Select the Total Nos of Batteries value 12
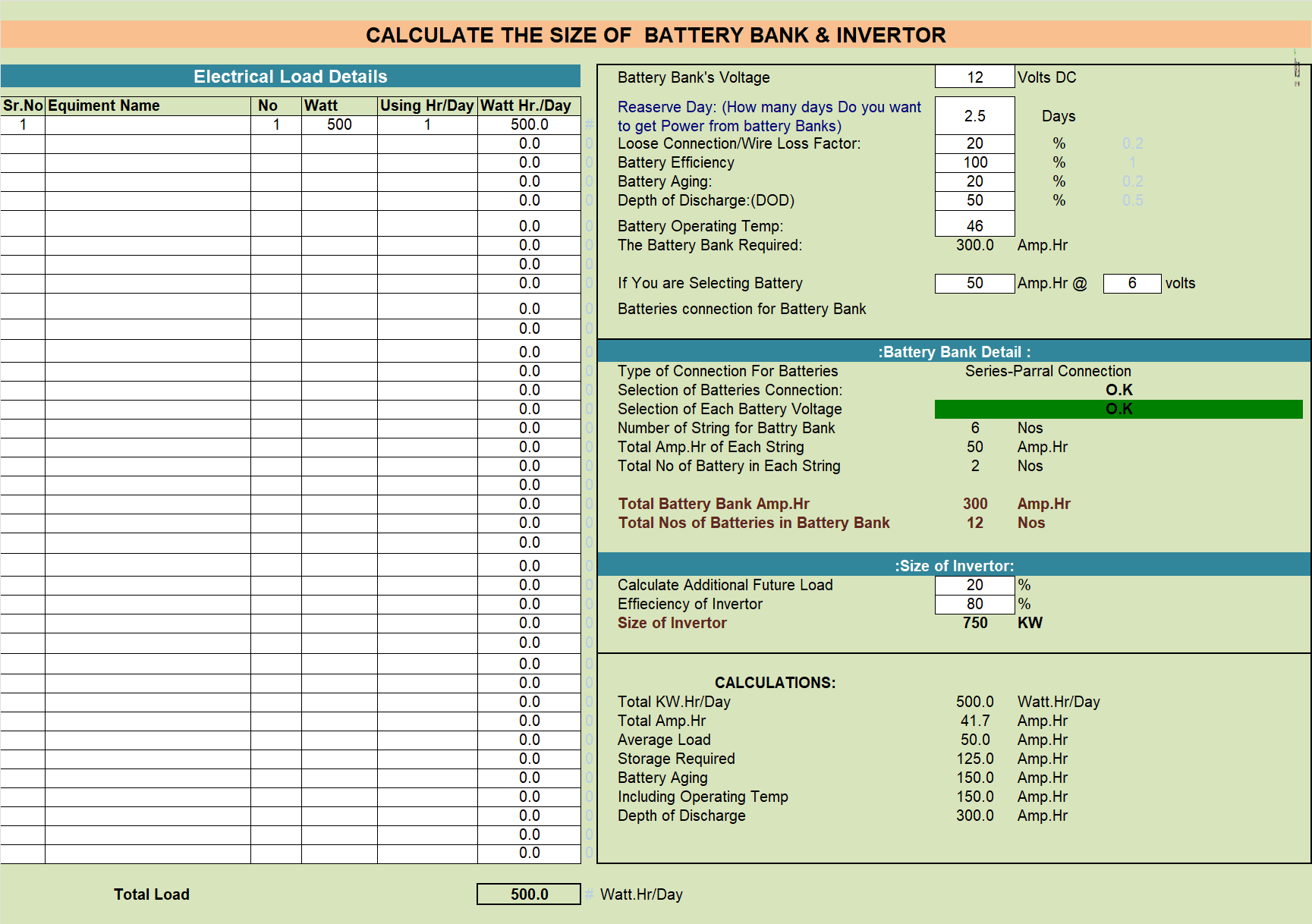Image resolution: width=1312 pixels, height=924 pixels. (974, 523)
